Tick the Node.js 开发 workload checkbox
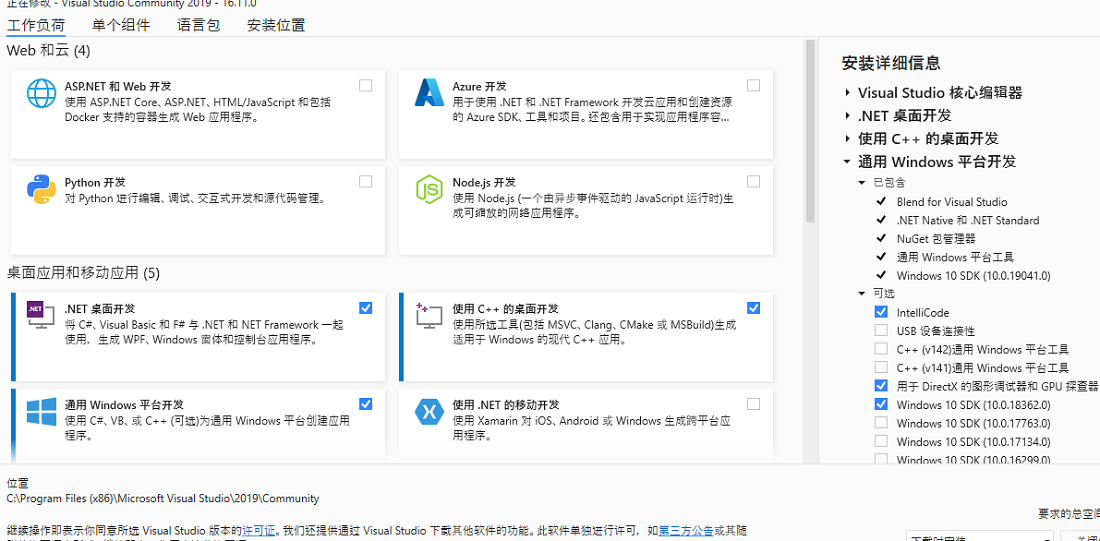 753,182
